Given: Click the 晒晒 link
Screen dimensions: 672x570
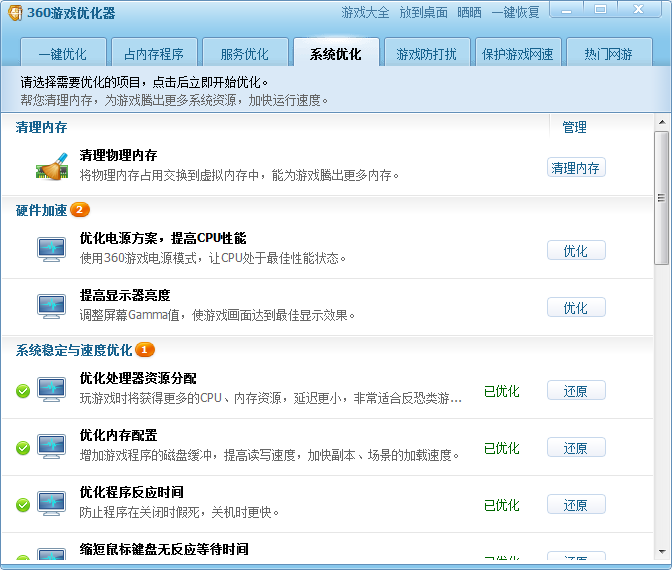Looking at the screenshot, I should [x=469, y=13].
